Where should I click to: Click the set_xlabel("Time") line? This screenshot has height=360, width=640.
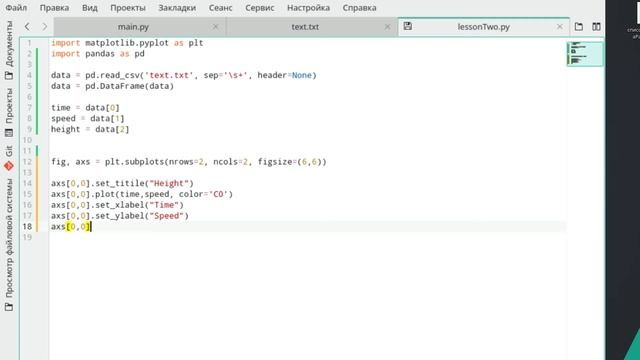coord(118,205)
